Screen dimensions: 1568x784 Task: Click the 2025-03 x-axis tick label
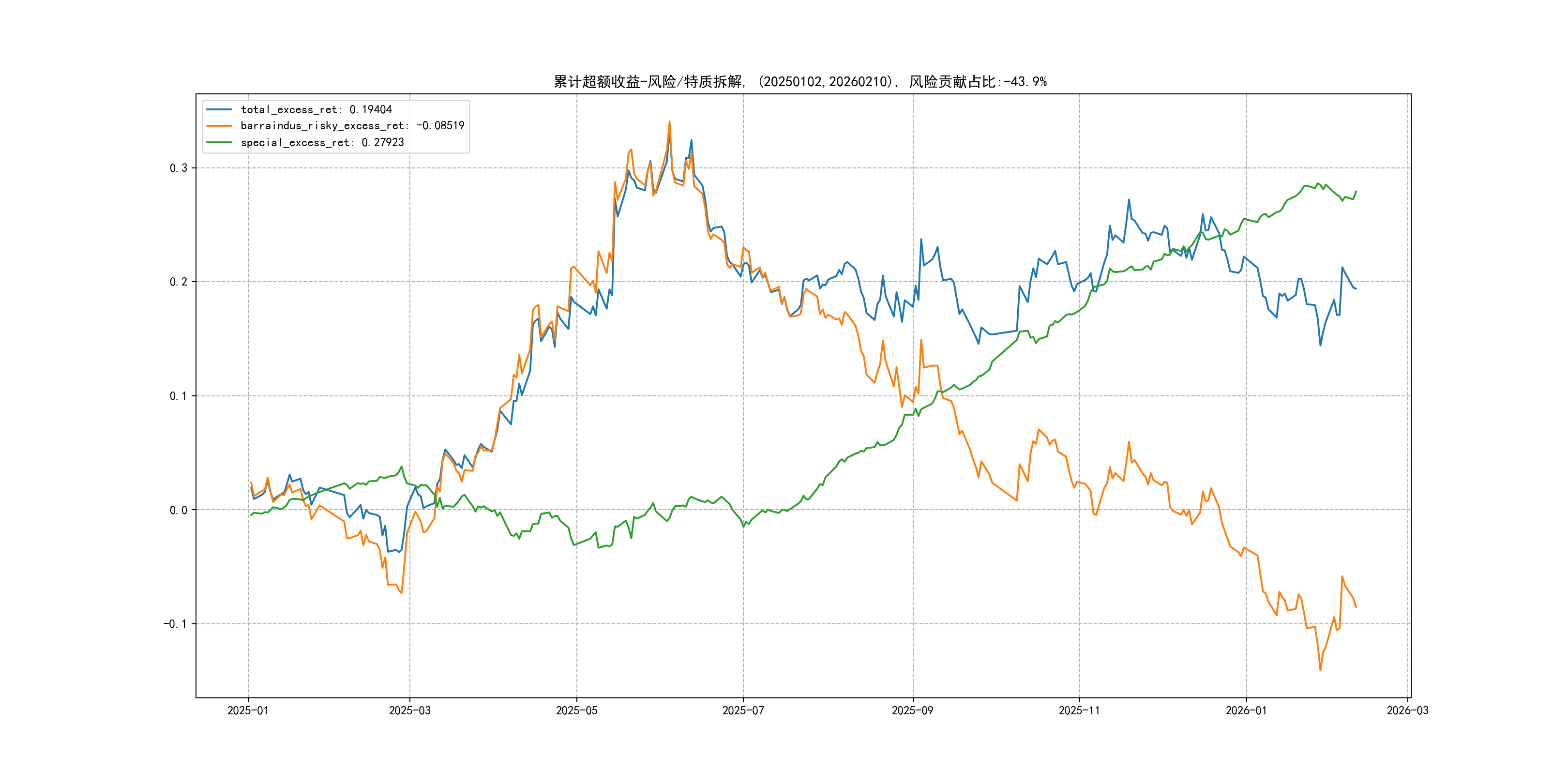click(409, 710)
